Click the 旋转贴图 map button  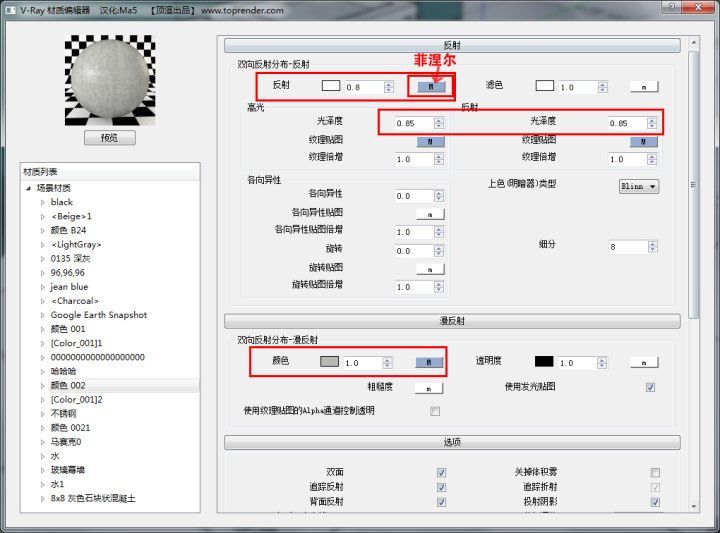(430, 269)
